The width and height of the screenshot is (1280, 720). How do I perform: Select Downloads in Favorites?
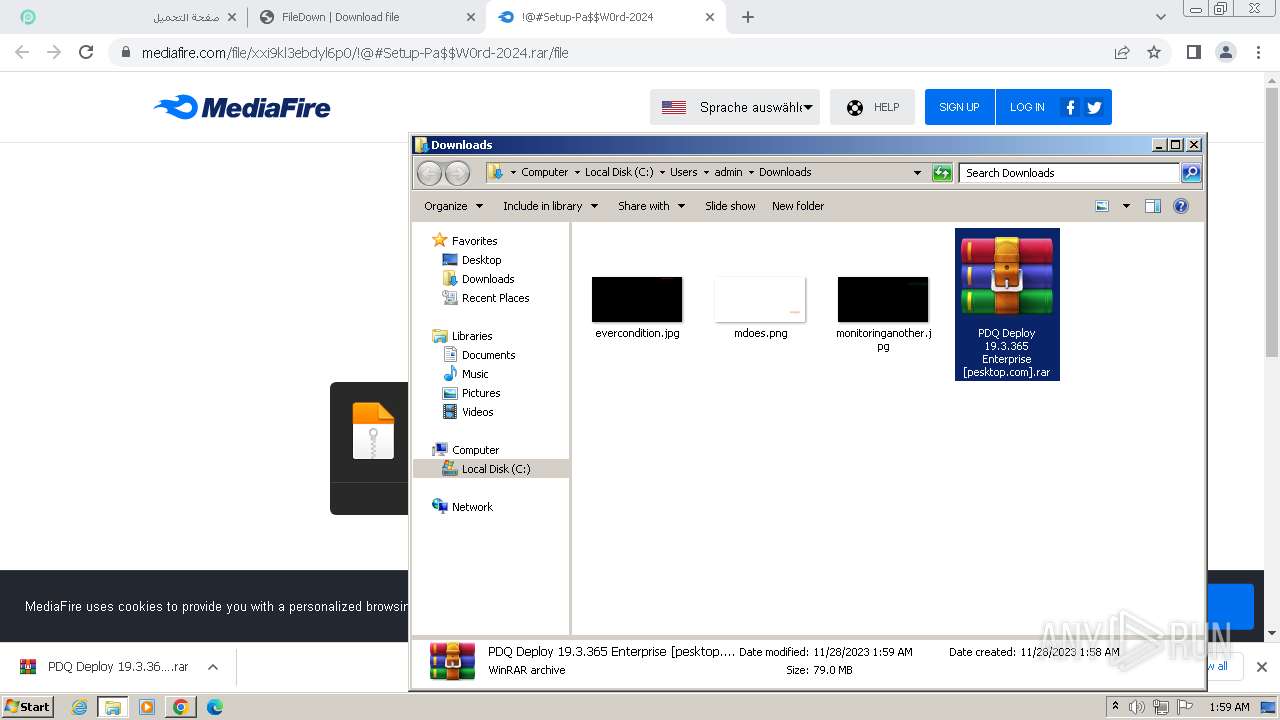(x=488, y=279)
